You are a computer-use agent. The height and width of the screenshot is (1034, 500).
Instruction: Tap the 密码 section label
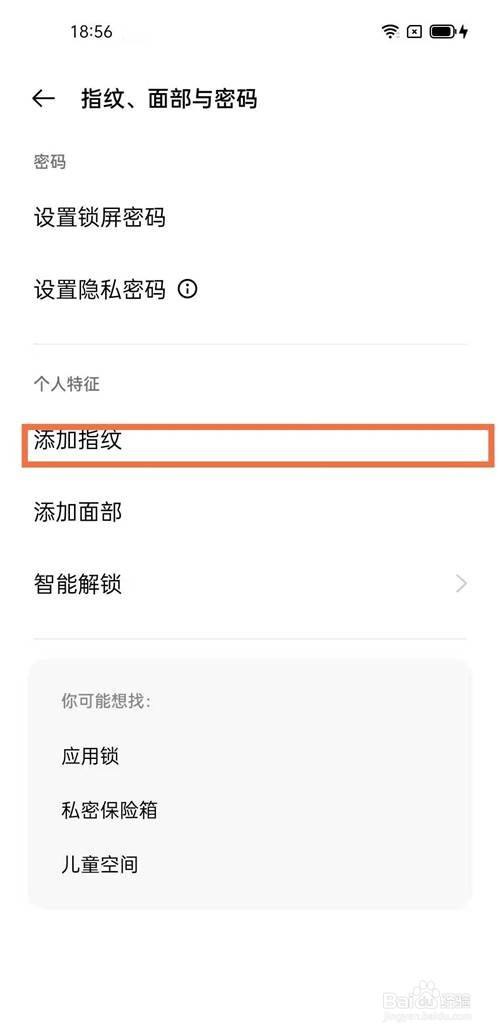tap(49, 162)
